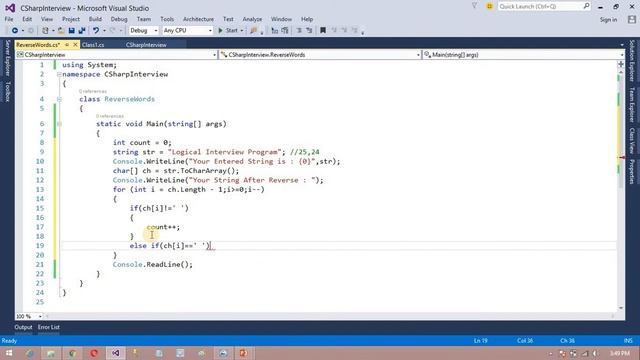Screen dimensions: 640x360
Task: Open the File menu
Action: 9,19
